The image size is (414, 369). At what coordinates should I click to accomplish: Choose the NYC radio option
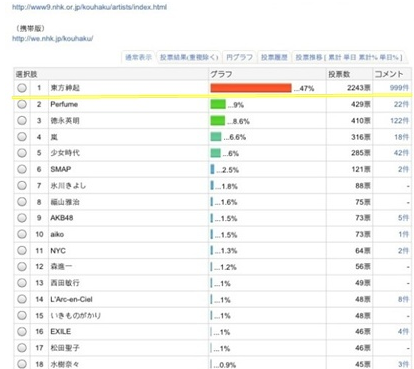(x=22, y=251)
